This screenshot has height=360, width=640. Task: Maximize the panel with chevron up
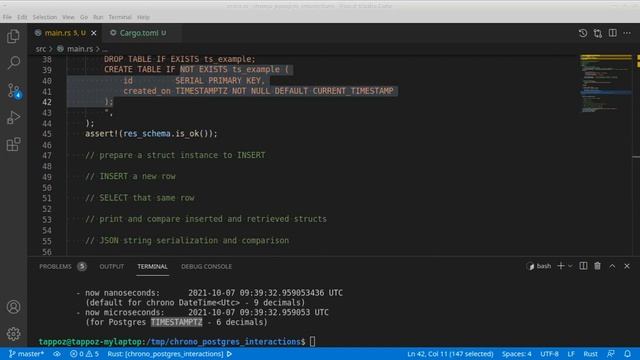[612, 266]
